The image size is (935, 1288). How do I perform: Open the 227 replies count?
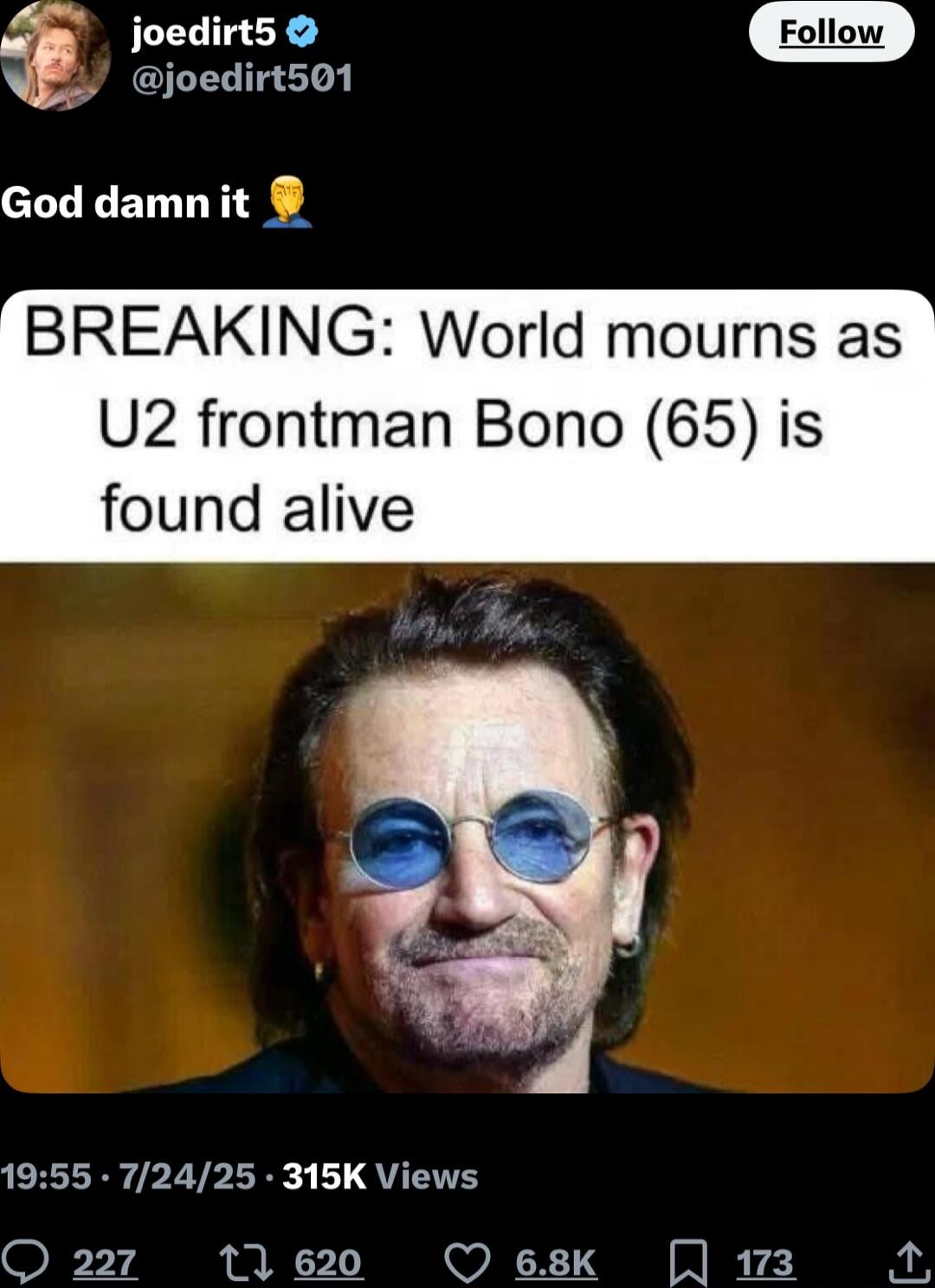click(x=105, y=1263)
